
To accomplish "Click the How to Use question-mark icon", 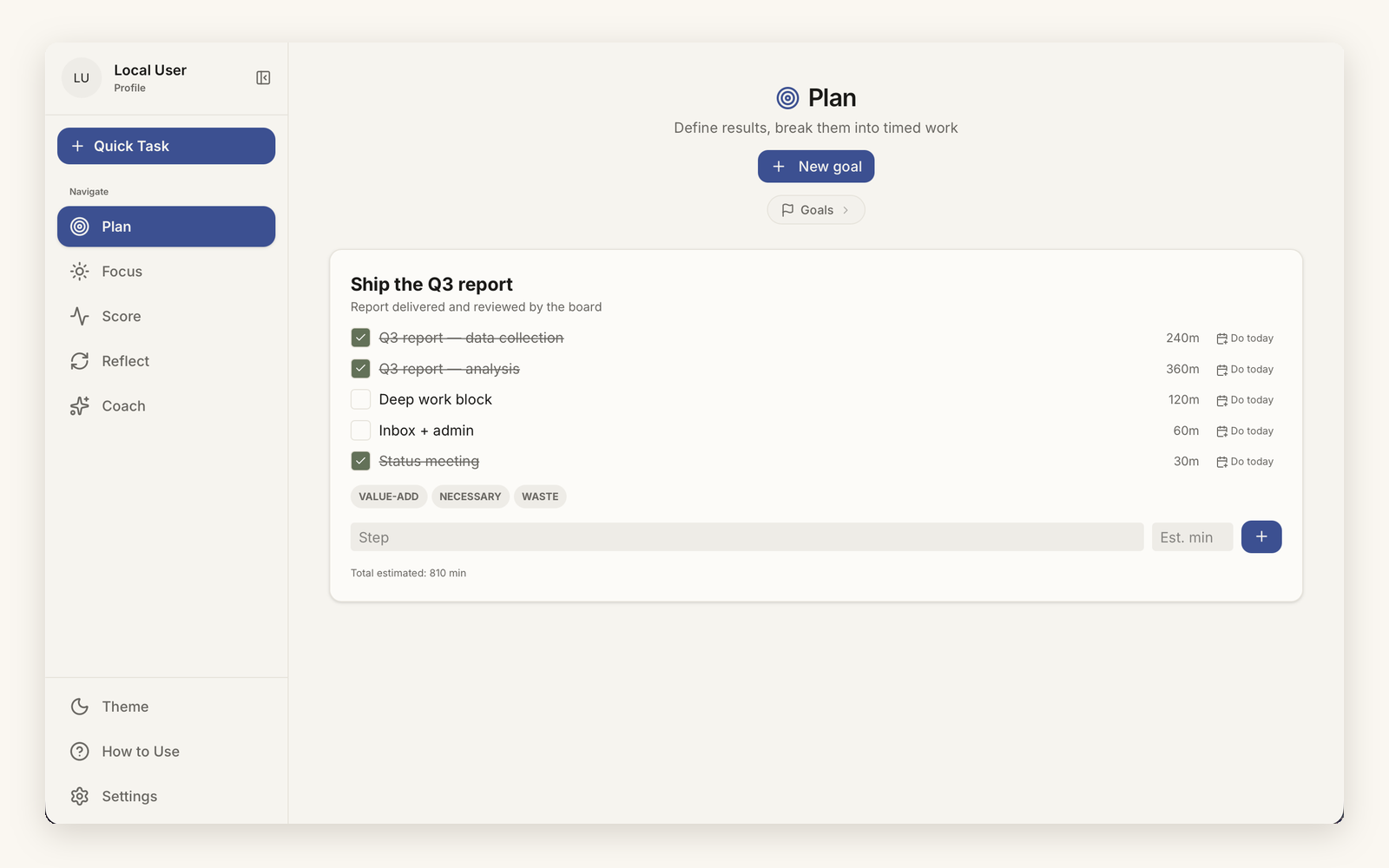I will [x=80, y=752].
